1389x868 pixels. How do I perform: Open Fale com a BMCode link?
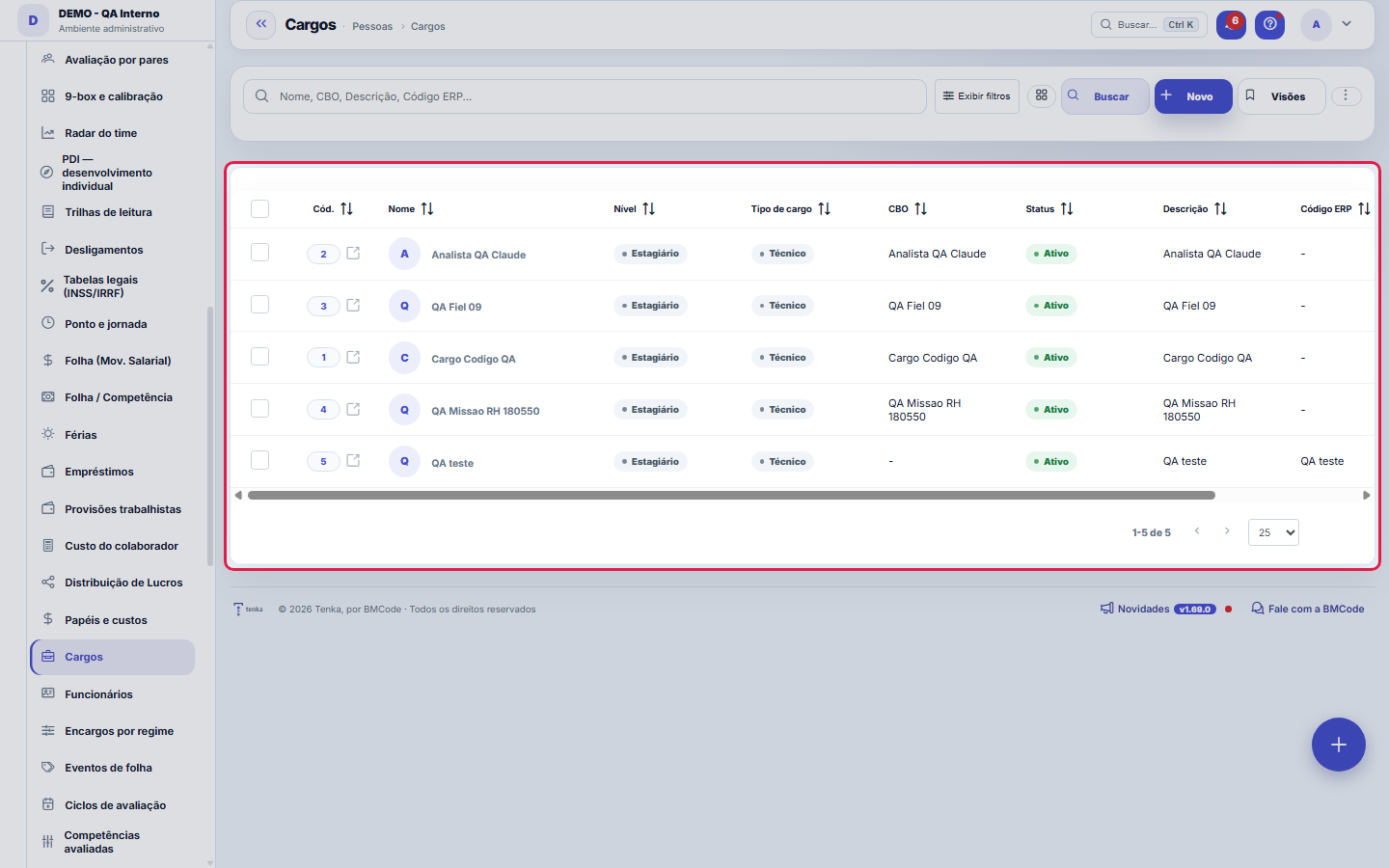point(1308,609)
